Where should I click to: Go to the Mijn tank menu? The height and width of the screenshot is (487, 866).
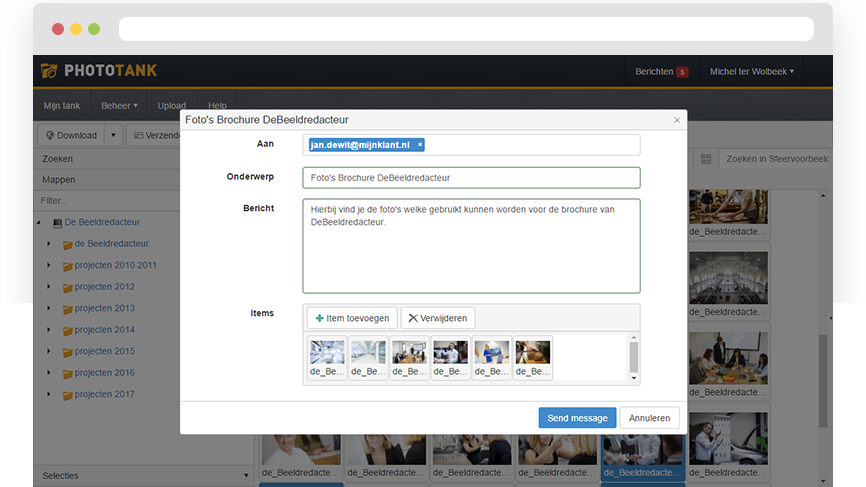coord(61,105)
